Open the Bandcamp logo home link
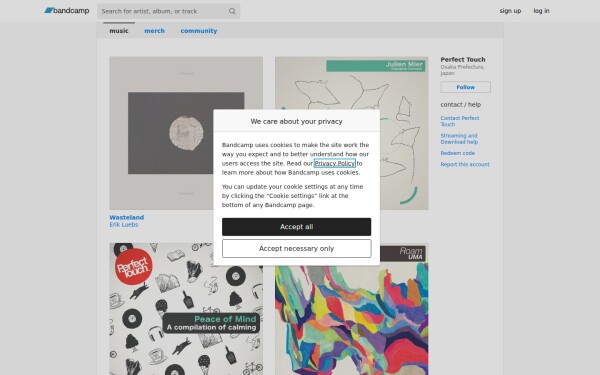Screen dimensions: 600x375 [67, 11]
